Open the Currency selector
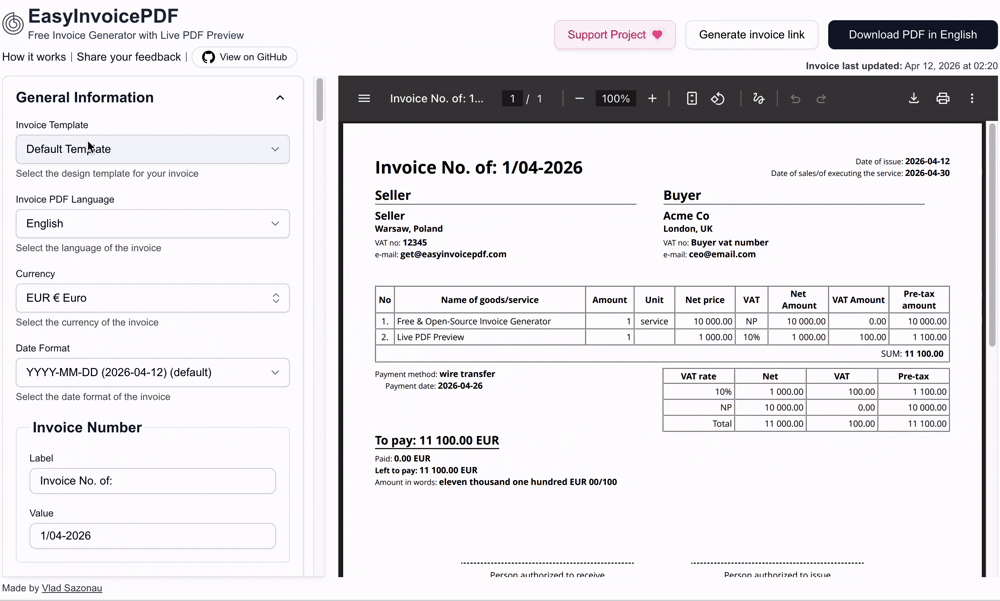Viewport: 1000px width, 601px height. [x=152, y=298]
